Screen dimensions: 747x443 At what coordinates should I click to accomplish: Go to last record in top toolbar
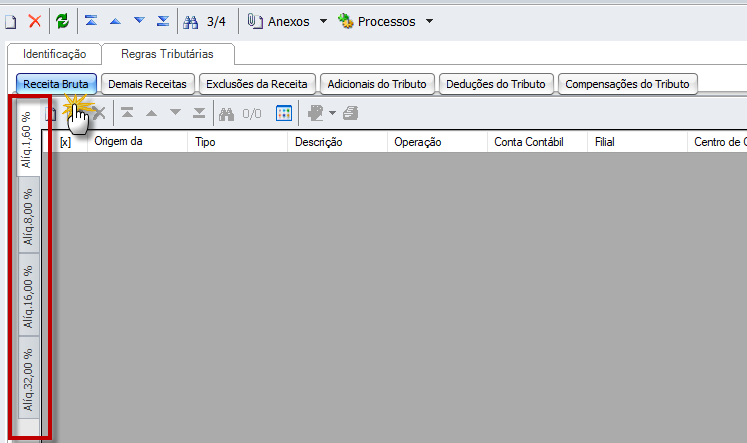coord(163,20)
